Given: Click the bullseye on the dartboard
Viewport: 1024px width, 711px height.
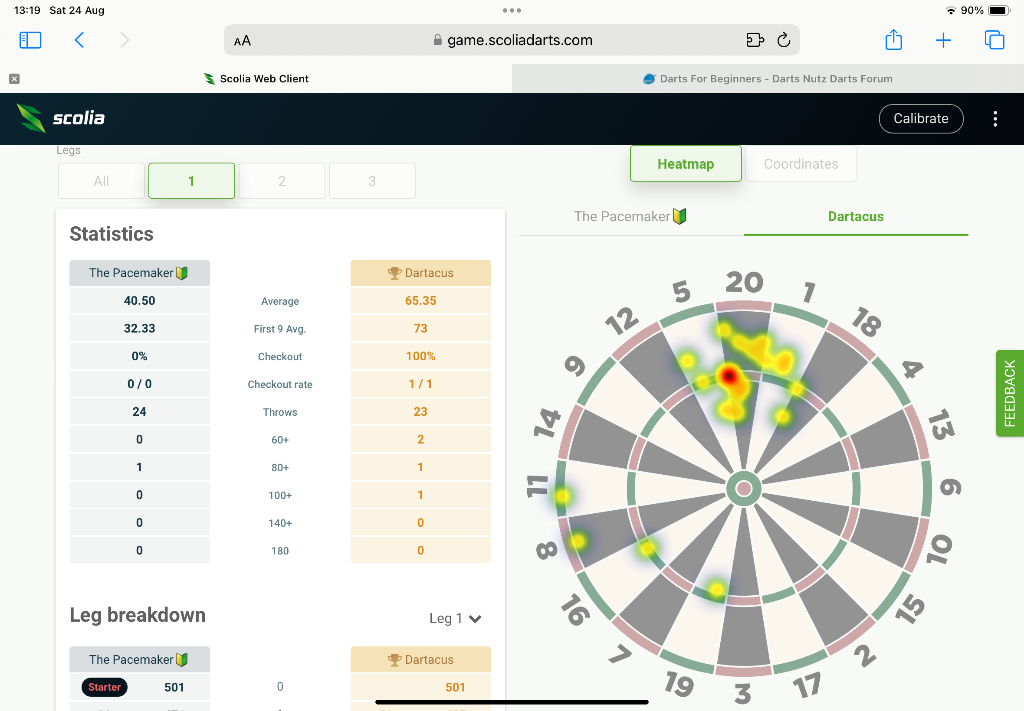Looking at the screenshot, I should tap(744, 488).
